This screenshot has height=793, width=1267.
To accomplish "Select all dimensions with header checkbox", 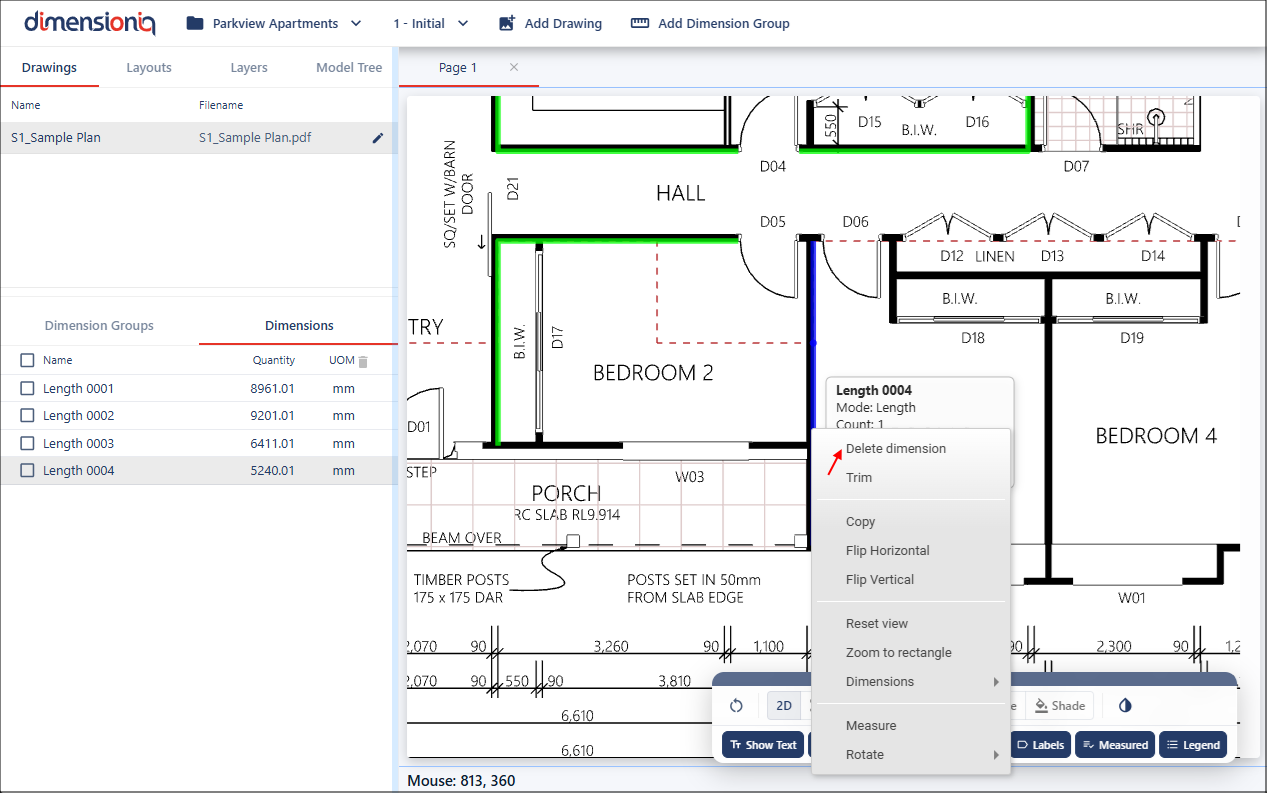I will 27,360.
